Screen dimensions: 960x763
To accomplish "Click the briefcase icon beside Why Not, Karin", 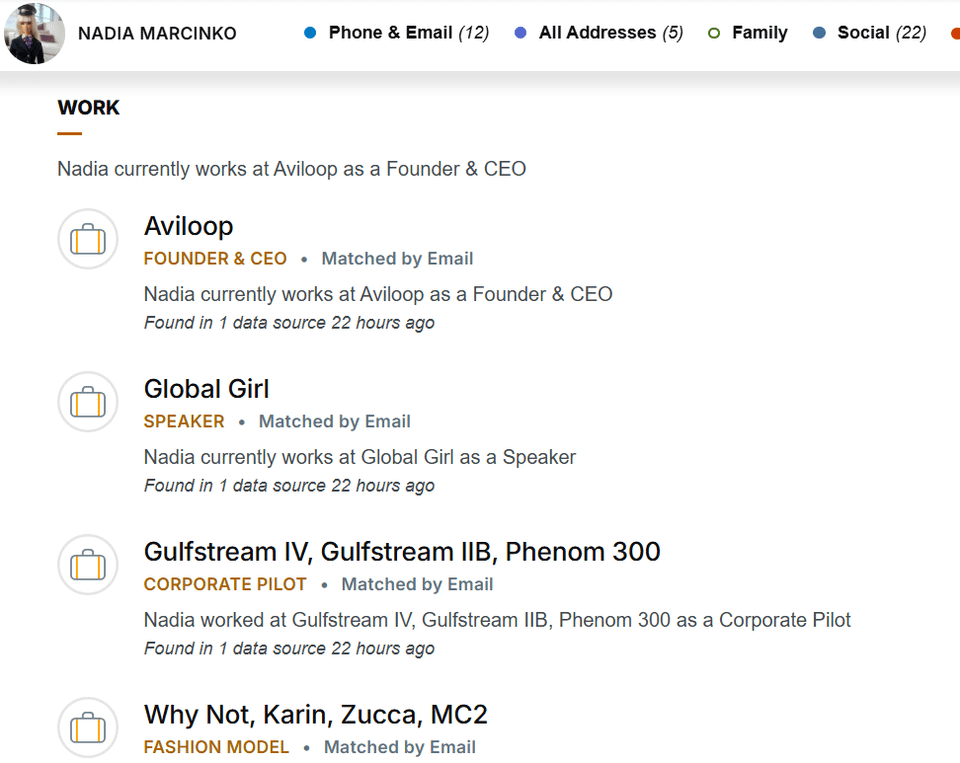I will [88, 728].
